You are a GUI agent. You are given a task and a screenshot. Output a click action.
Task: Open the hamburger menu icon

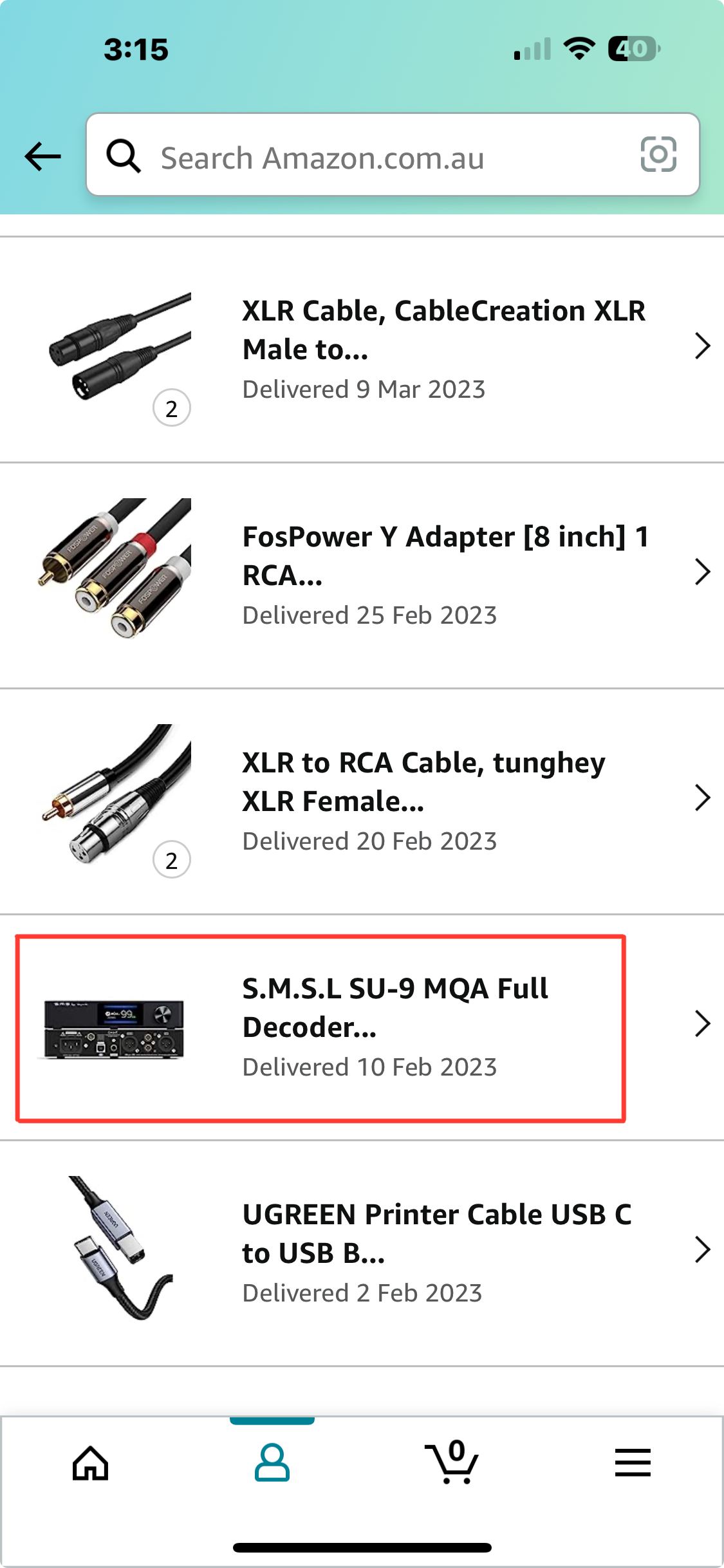click(633, 1462)
